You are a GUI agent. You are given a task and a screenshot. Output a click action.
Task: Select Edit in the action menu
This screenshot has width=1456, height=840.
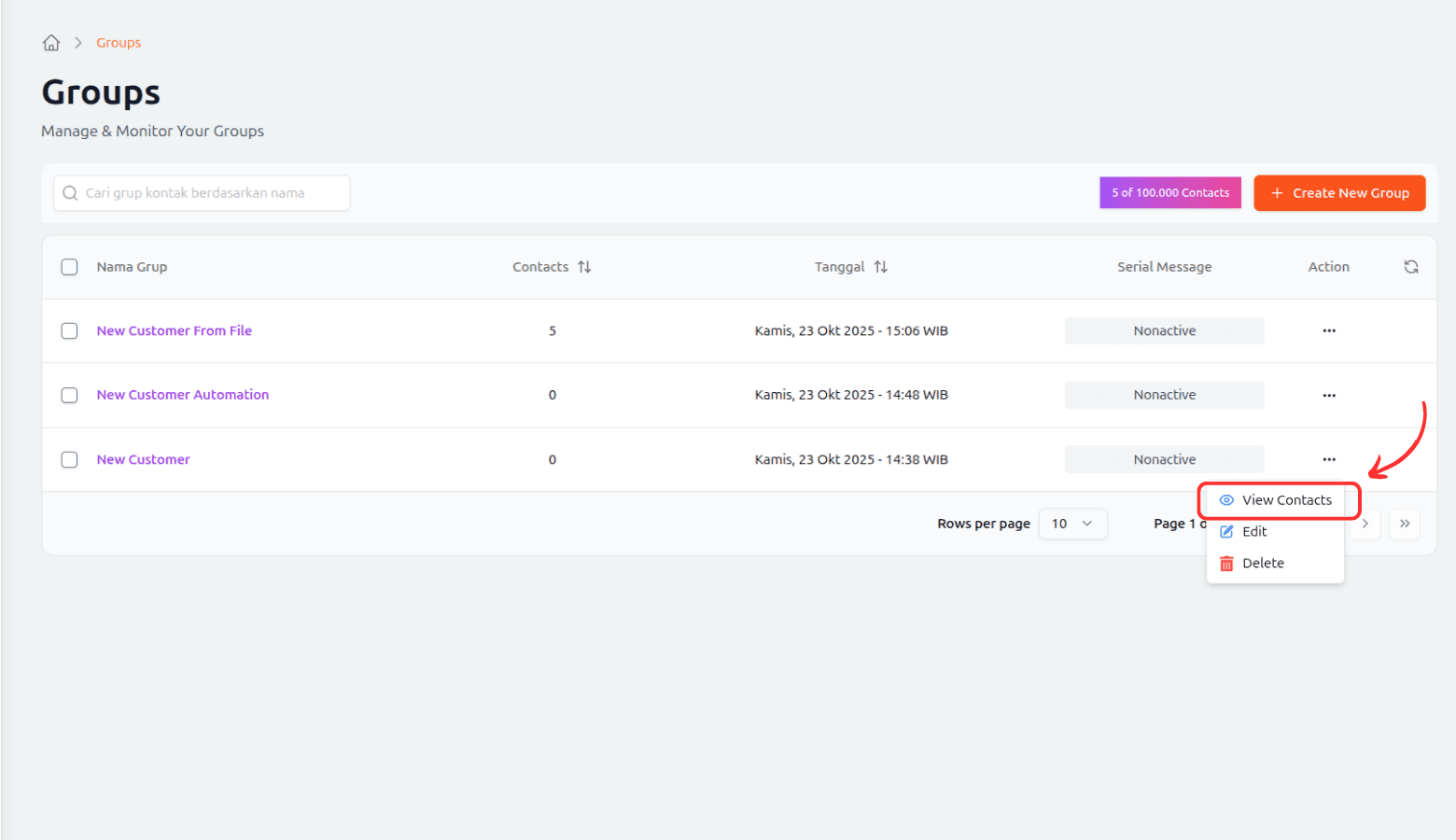click(x=1253, y=532)
